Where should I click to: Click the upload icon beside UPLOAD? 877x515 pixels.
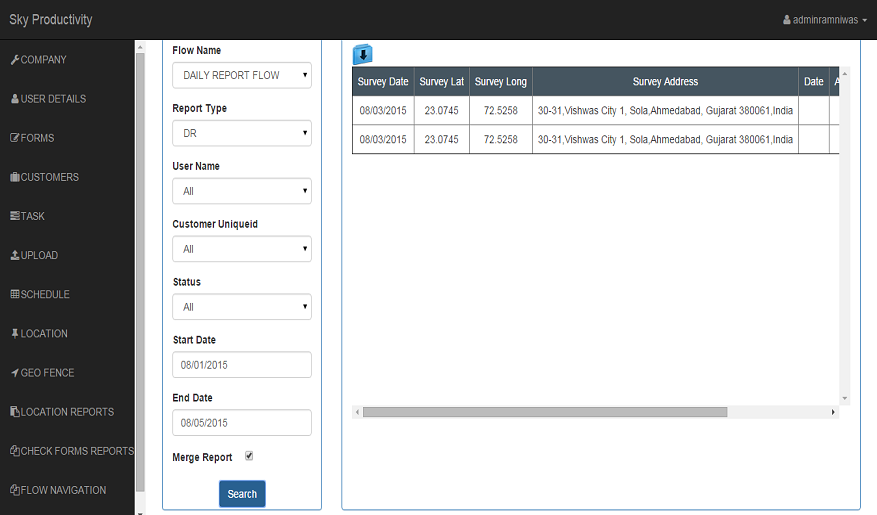[15, 255]
